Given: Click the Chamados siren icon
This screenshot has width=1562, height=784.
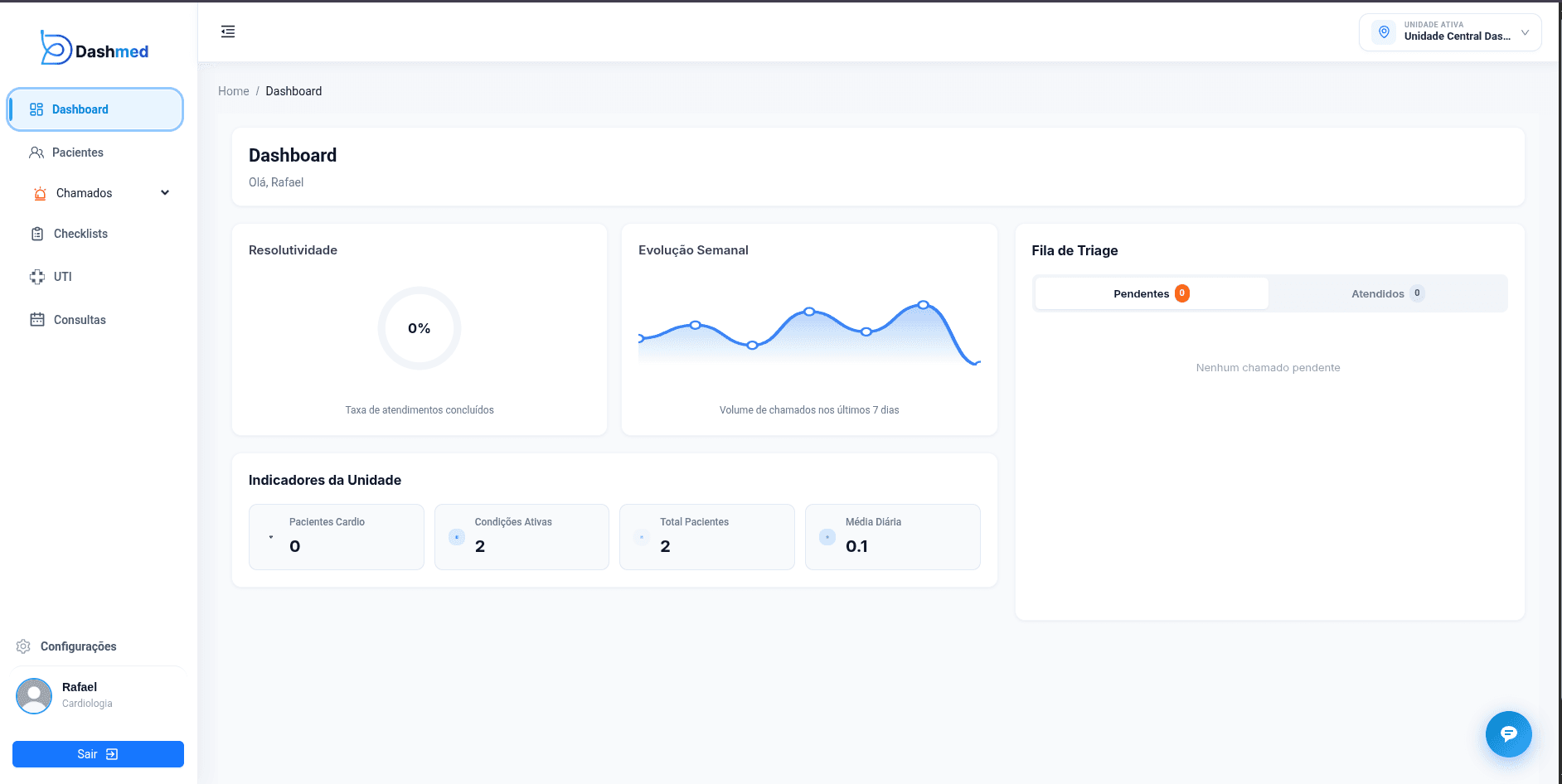Looking at the screenshot, I should [x=40, y=193].
